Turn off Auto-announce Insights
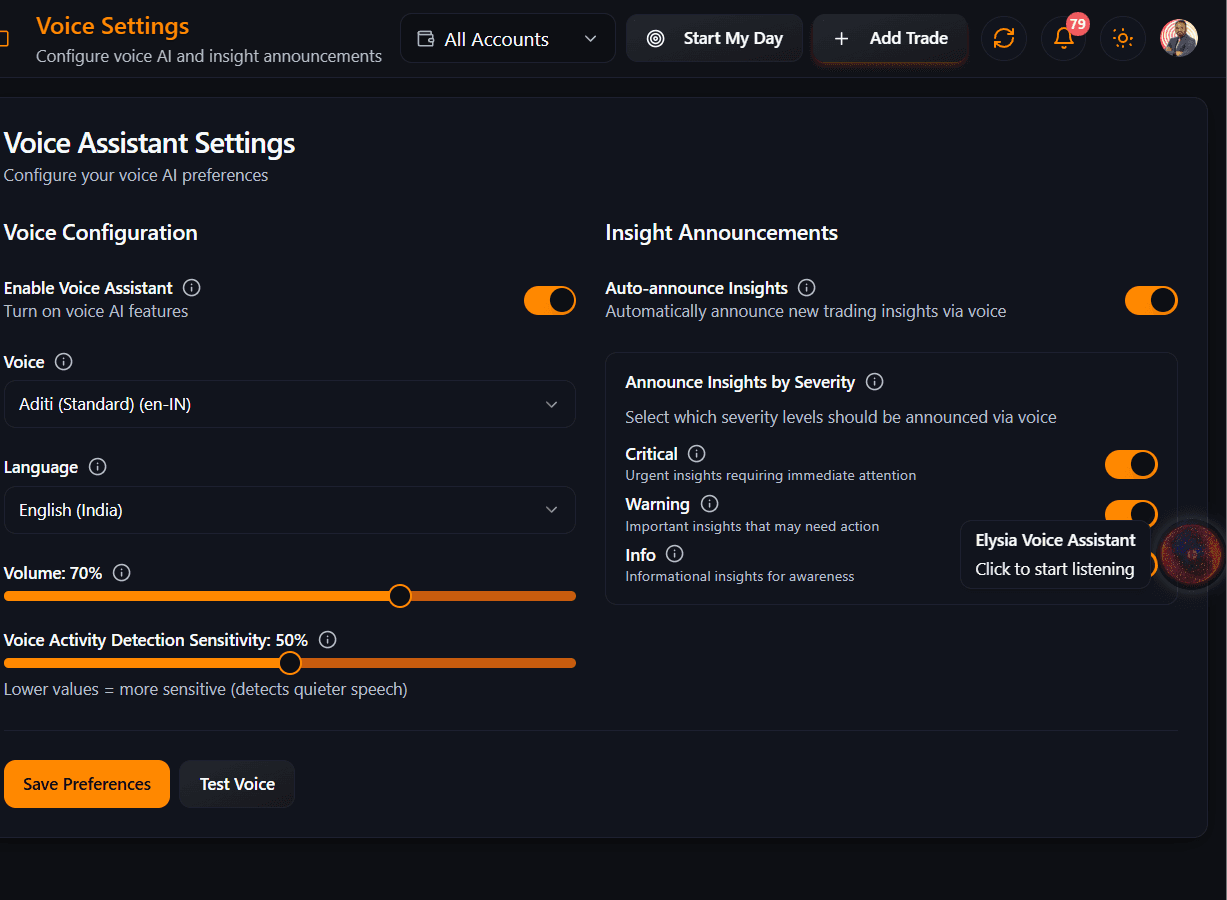 click(x=1151, y=300)
